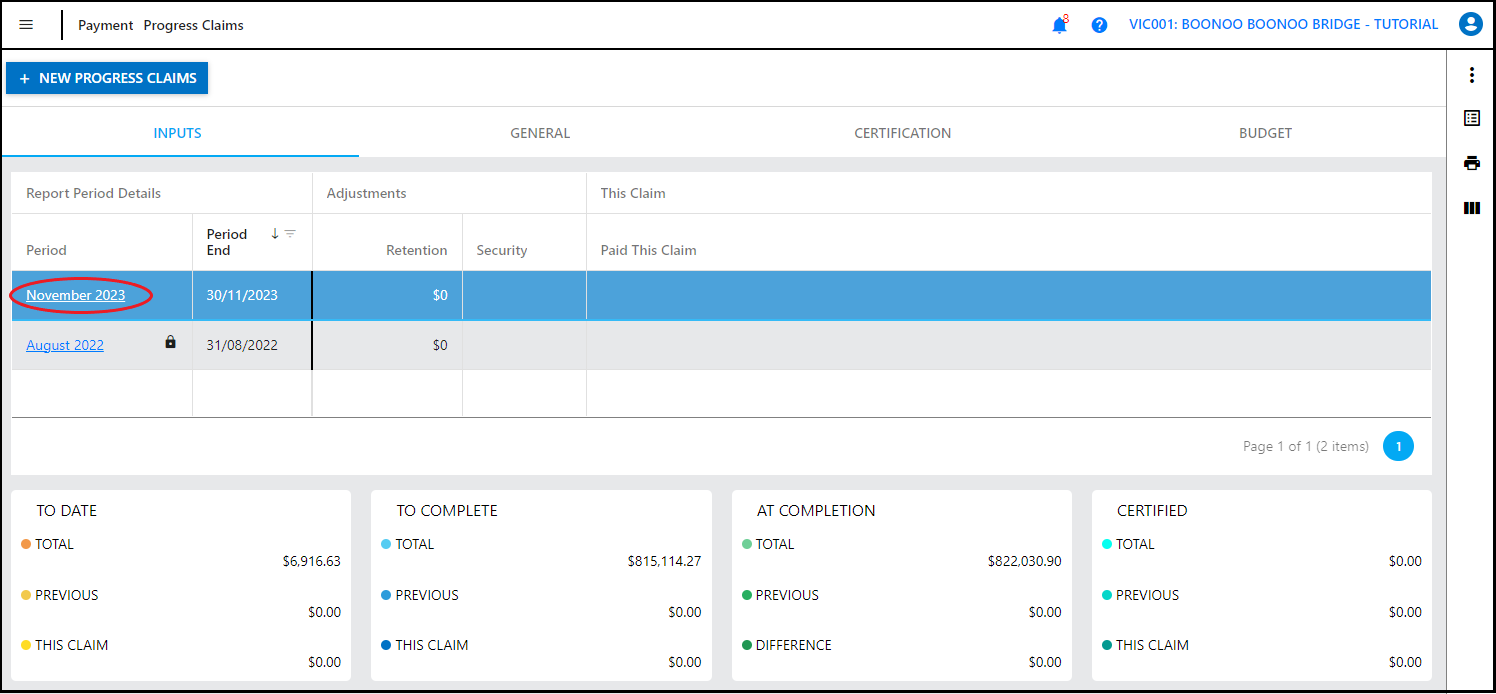Select the Security column header

tap(524, 242)
